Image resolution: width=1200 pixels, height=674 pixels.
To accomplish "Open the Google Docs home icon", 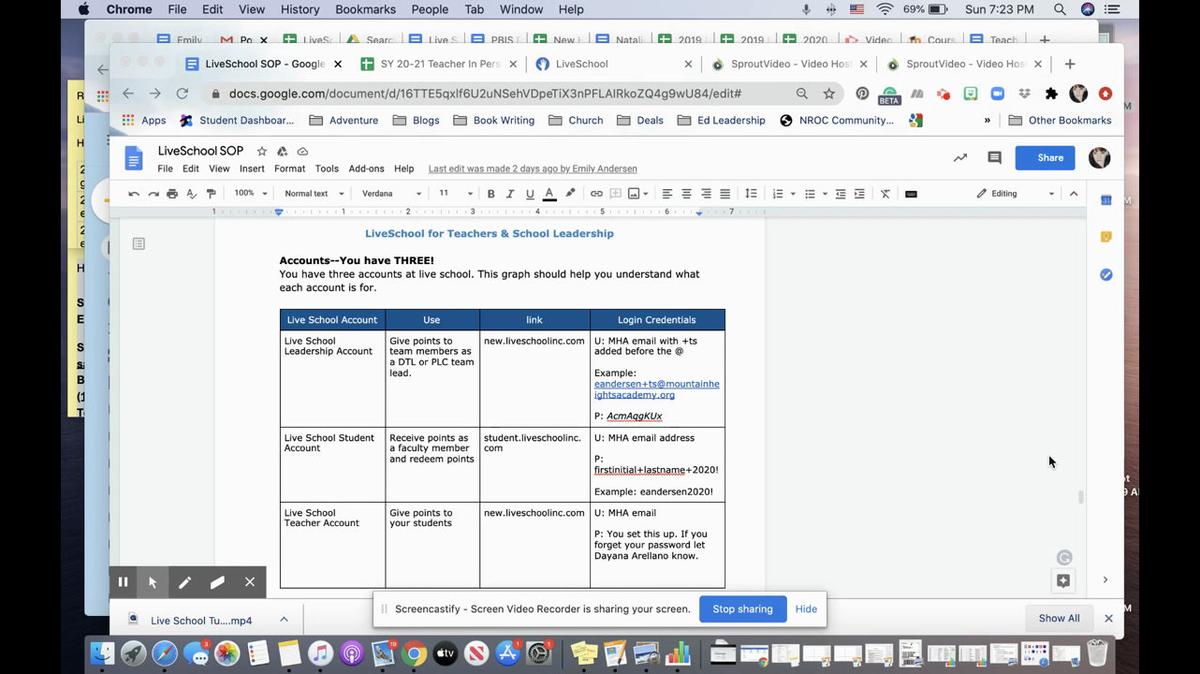I will [x=134, y=158].
